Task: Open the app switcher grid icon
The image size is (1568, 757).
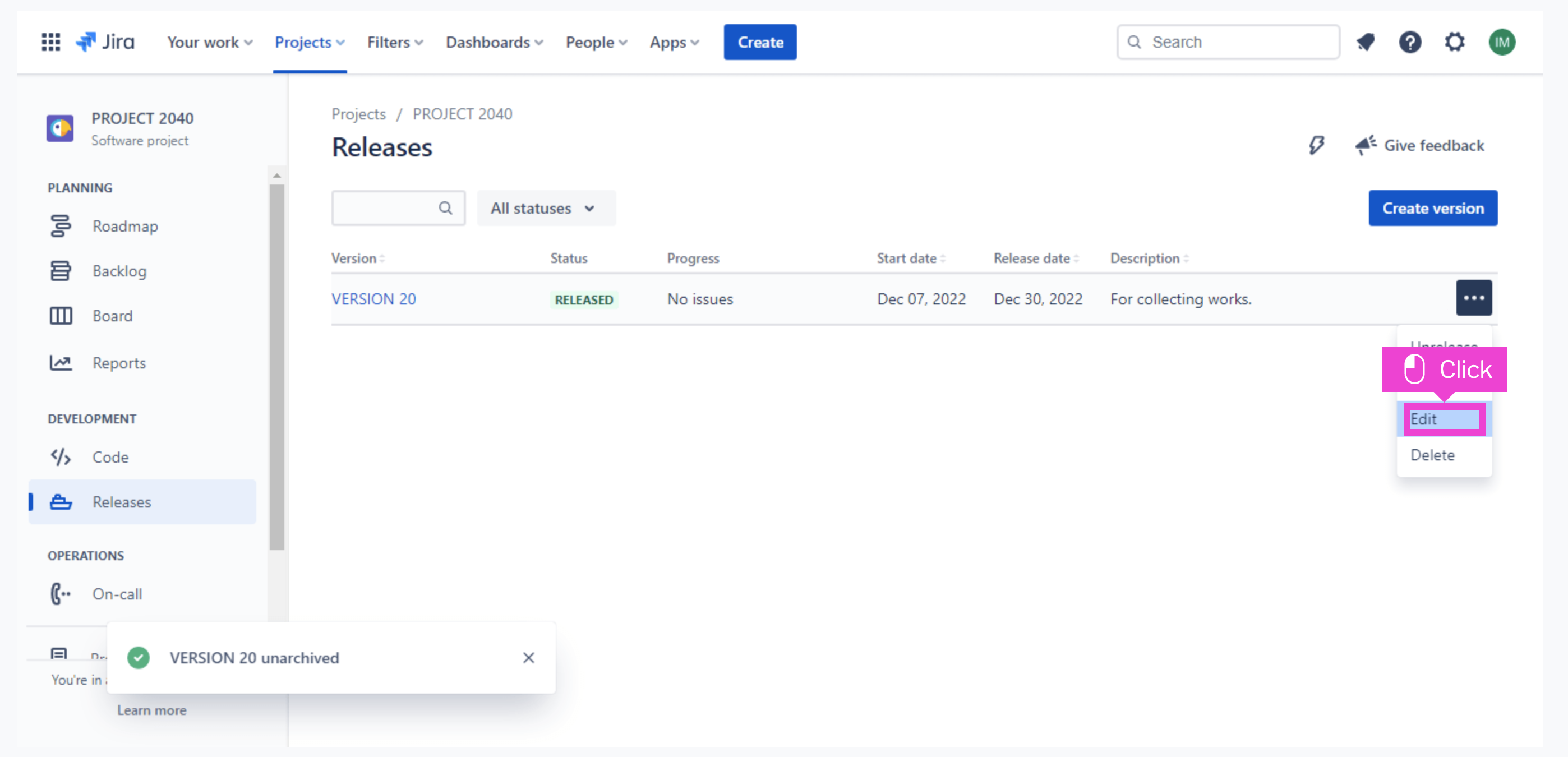Action: [50, 42]
